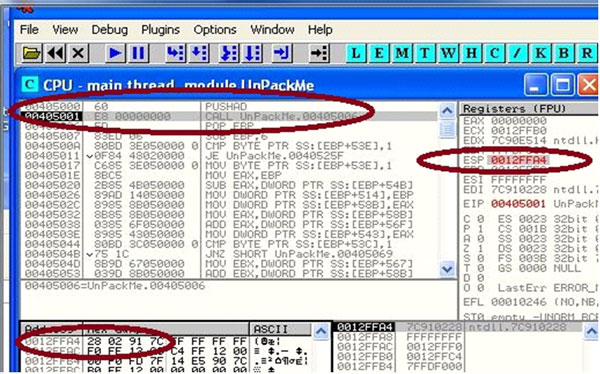The height and width of the screenshot is (374, 600).
Task: Select address 0040501E row
Action: [x=229, y=176]
